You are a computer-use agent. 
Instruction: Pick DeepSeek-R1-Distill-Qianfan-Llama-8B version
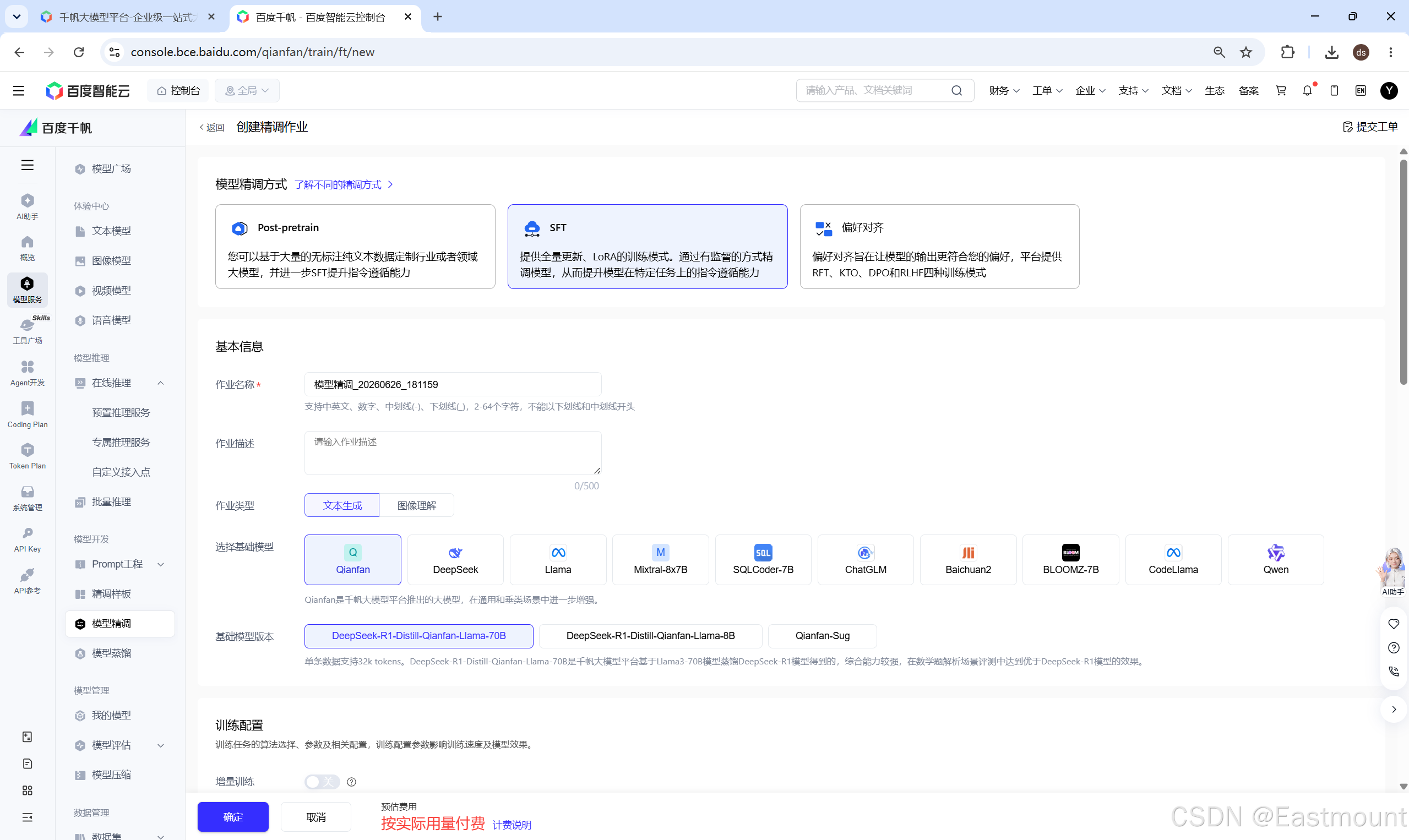pos(650,636)
